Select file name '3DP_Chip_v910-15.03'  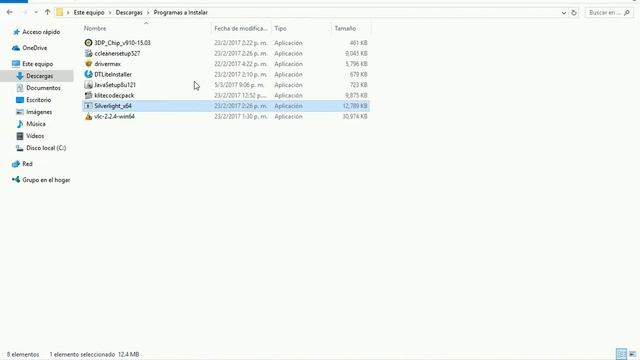[x=122, y=43]
